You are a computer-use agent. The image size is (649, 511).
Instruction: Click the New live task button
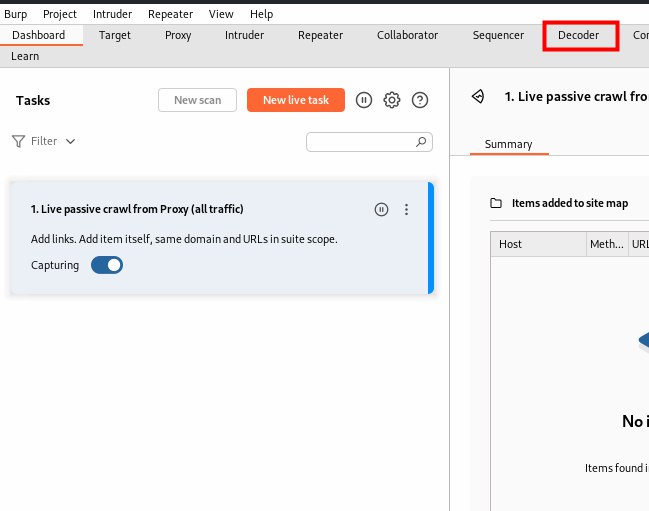(x=296, y=100)
